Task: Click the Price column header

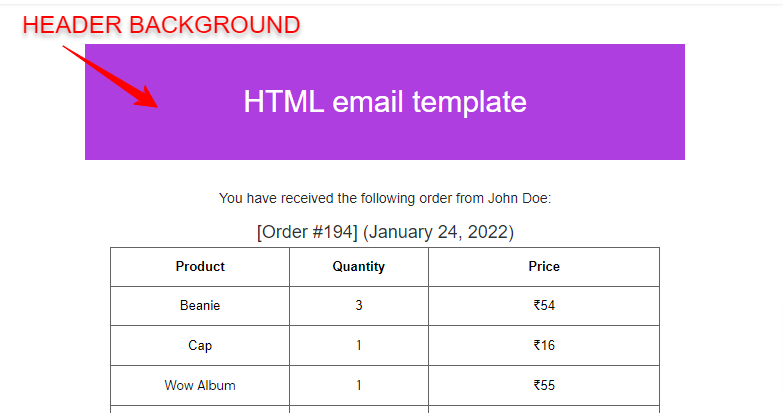Action: coord(544,267)
